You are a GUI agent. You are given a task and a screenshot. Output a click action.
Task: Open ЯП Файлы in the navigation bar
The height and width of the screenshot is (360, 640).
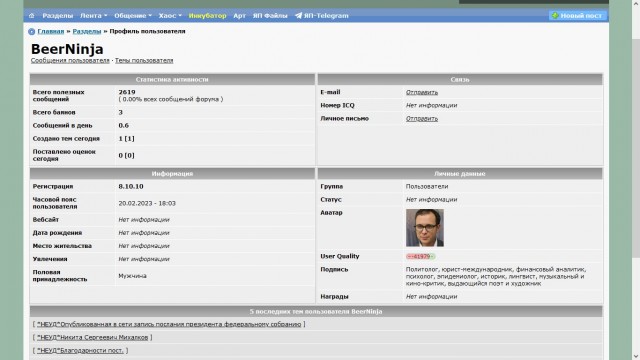pyautogui.click(x=270, y=16)
